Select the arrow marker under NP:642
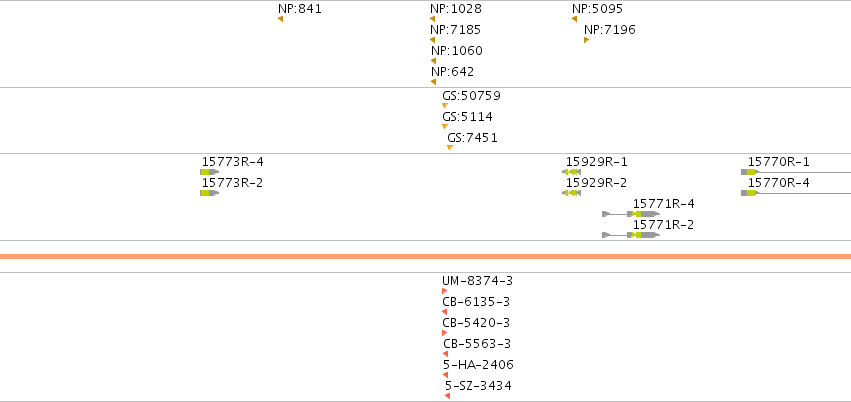The height and width of the screenshot is (402, 851). click(434, 82)
